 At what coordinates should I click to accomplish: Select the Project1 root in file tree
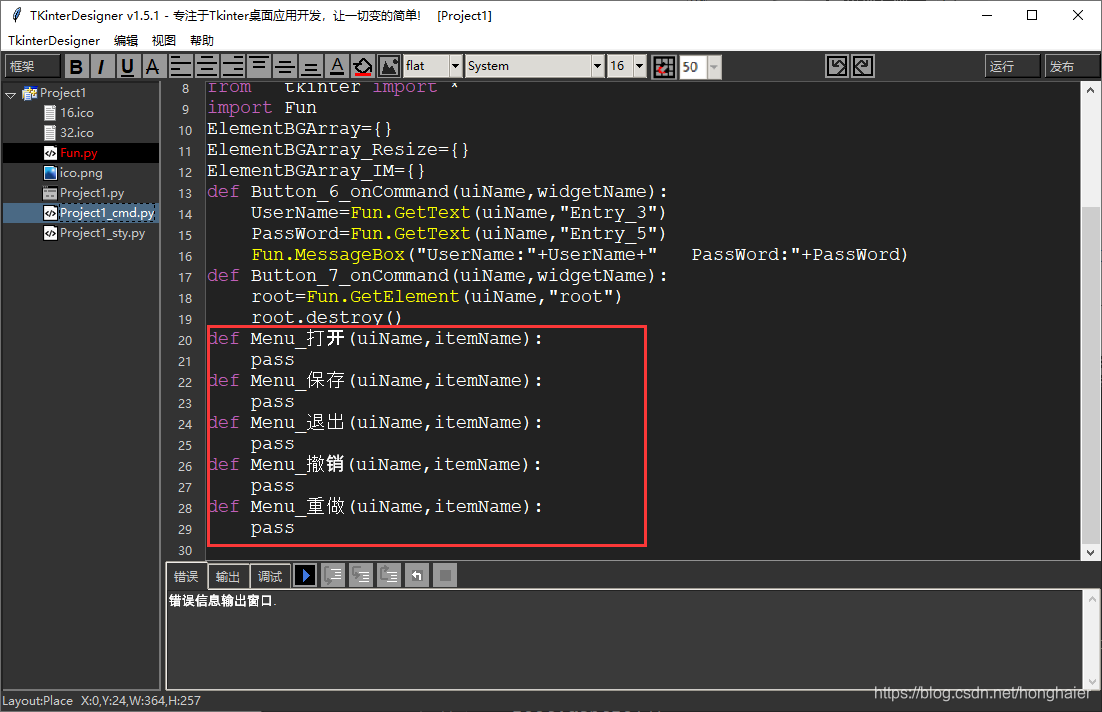coord(63,93)
